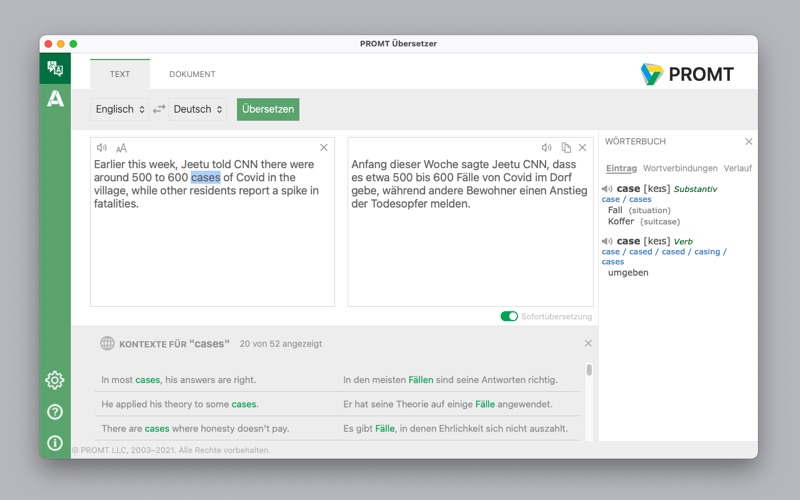Screen dimensions: 800x500
Task: Select the Wortverbindungen tab
Action: coord(680,168)
